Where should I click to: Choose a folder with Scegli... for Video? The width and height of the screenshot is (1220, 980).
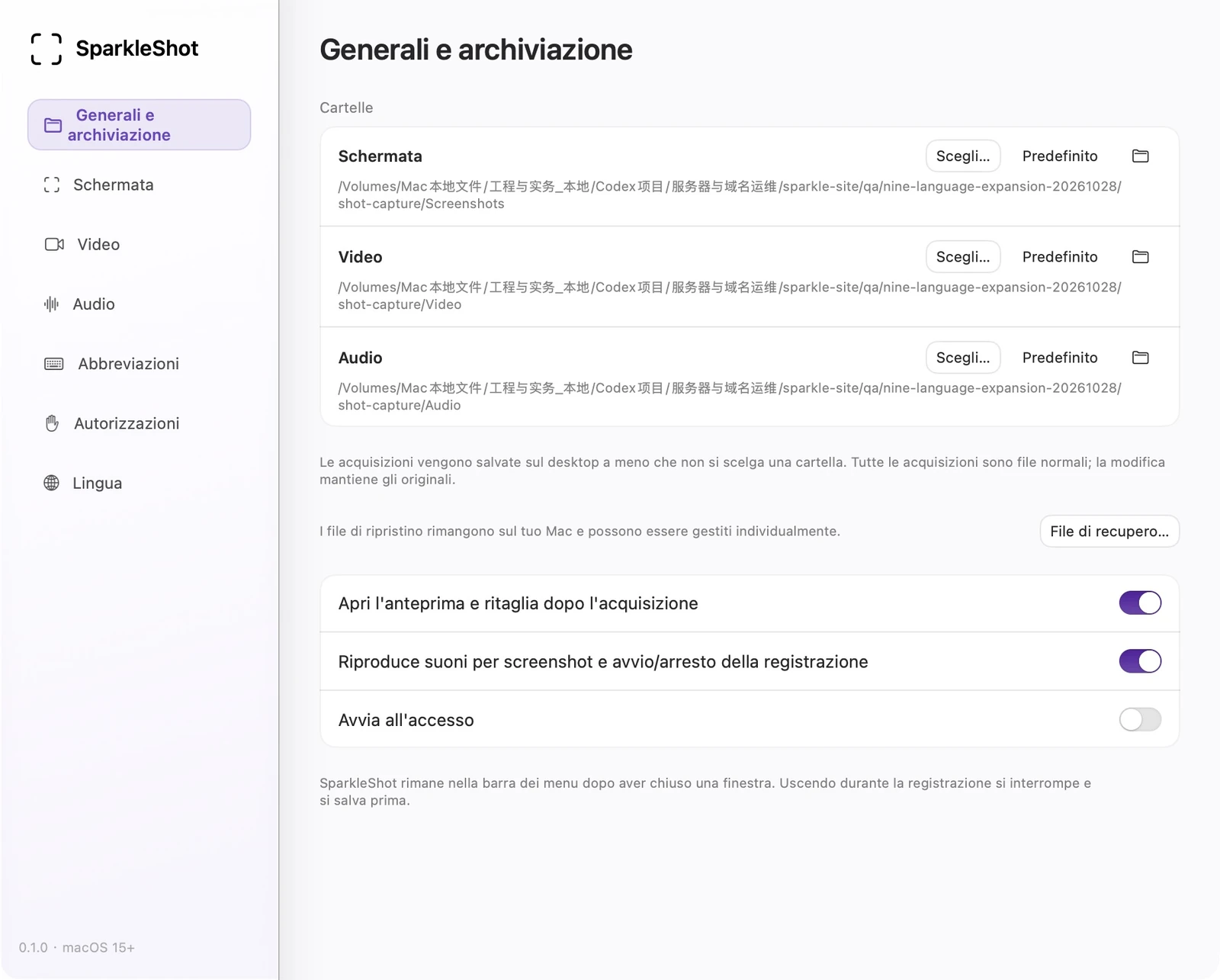tap(963, 256)
